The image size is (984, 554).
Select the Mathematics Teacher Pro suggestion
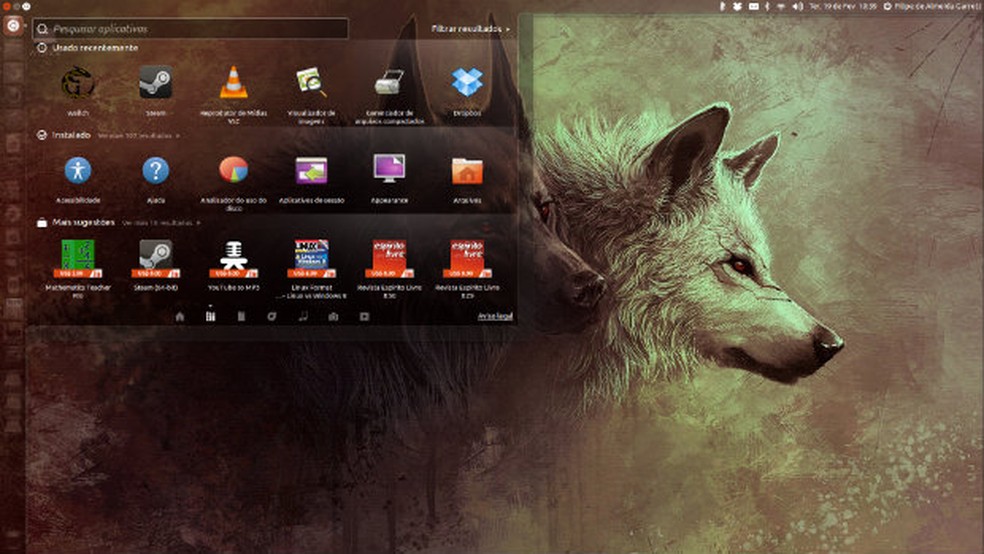78,257
